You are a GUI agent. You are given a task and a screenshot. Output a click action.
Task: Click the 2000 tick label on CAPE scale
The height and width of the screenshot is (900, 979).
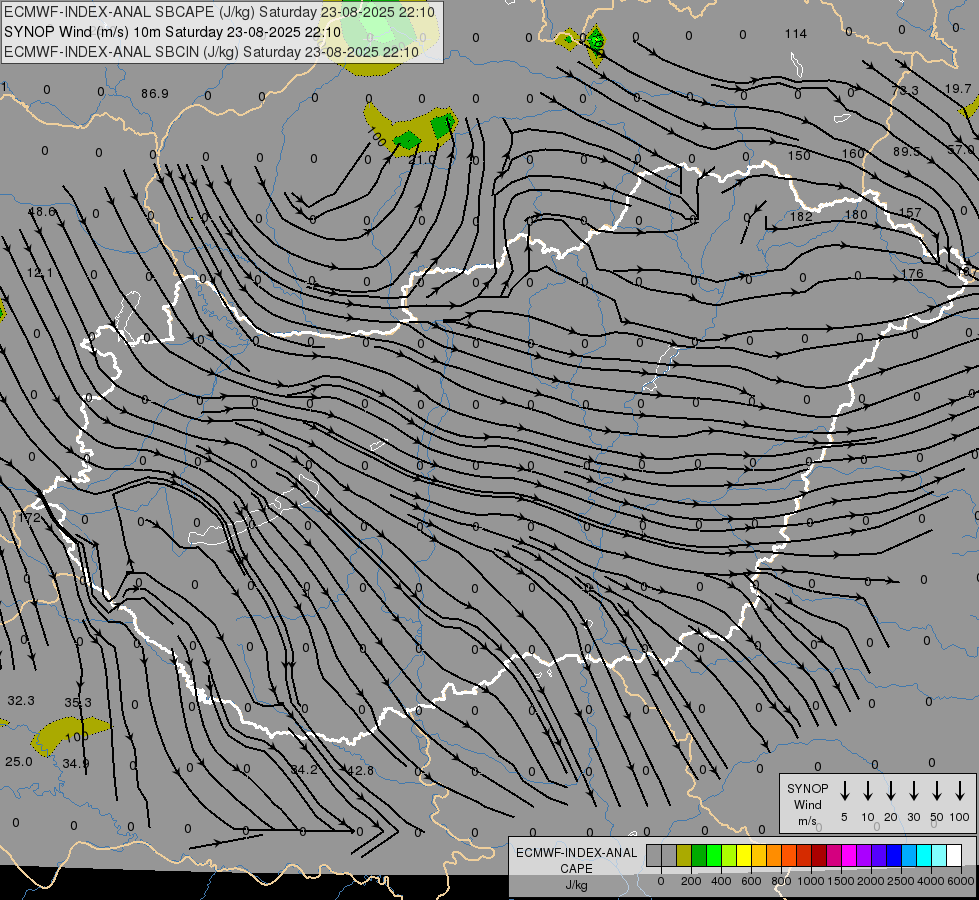(x=871, y=881)
